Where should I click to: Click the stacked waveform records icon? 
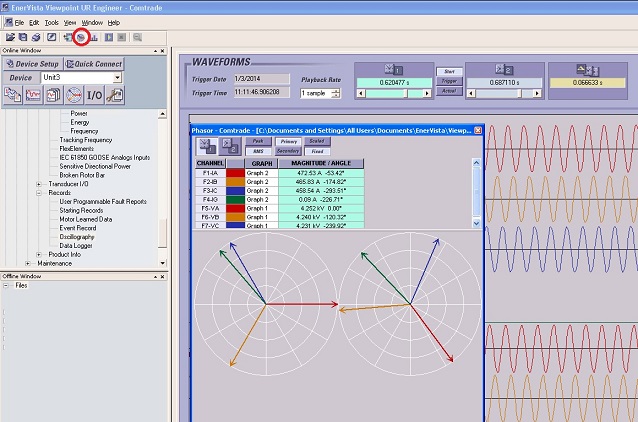pos(53,95)
